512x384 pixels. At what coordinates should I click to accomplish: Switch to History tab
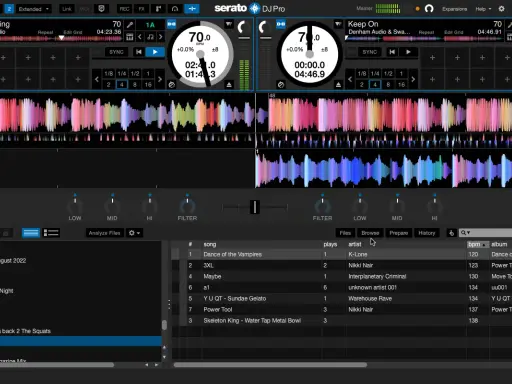(427, 233)
